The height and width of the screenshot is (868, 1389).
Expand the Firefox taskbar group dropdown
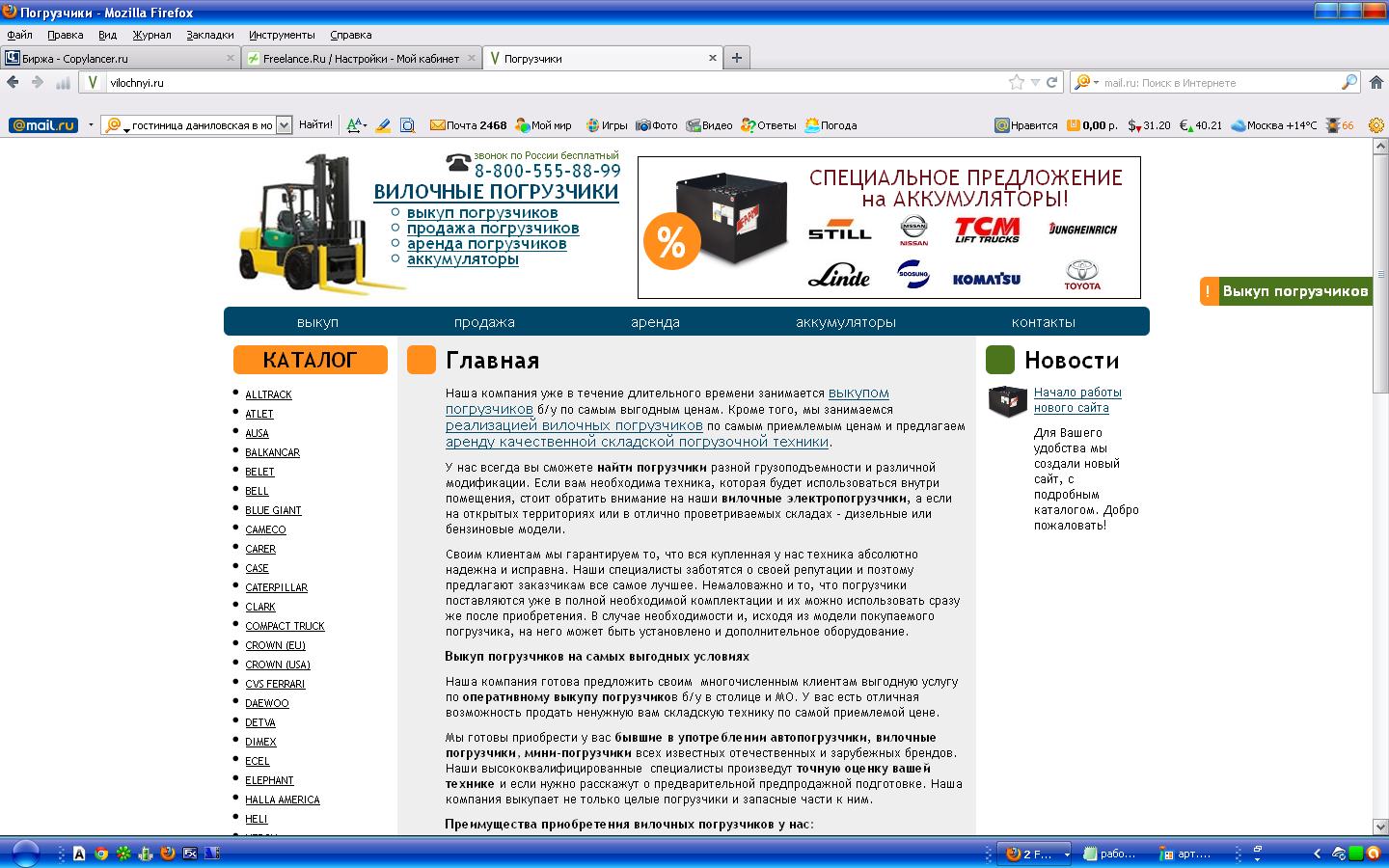point(1067,854)
